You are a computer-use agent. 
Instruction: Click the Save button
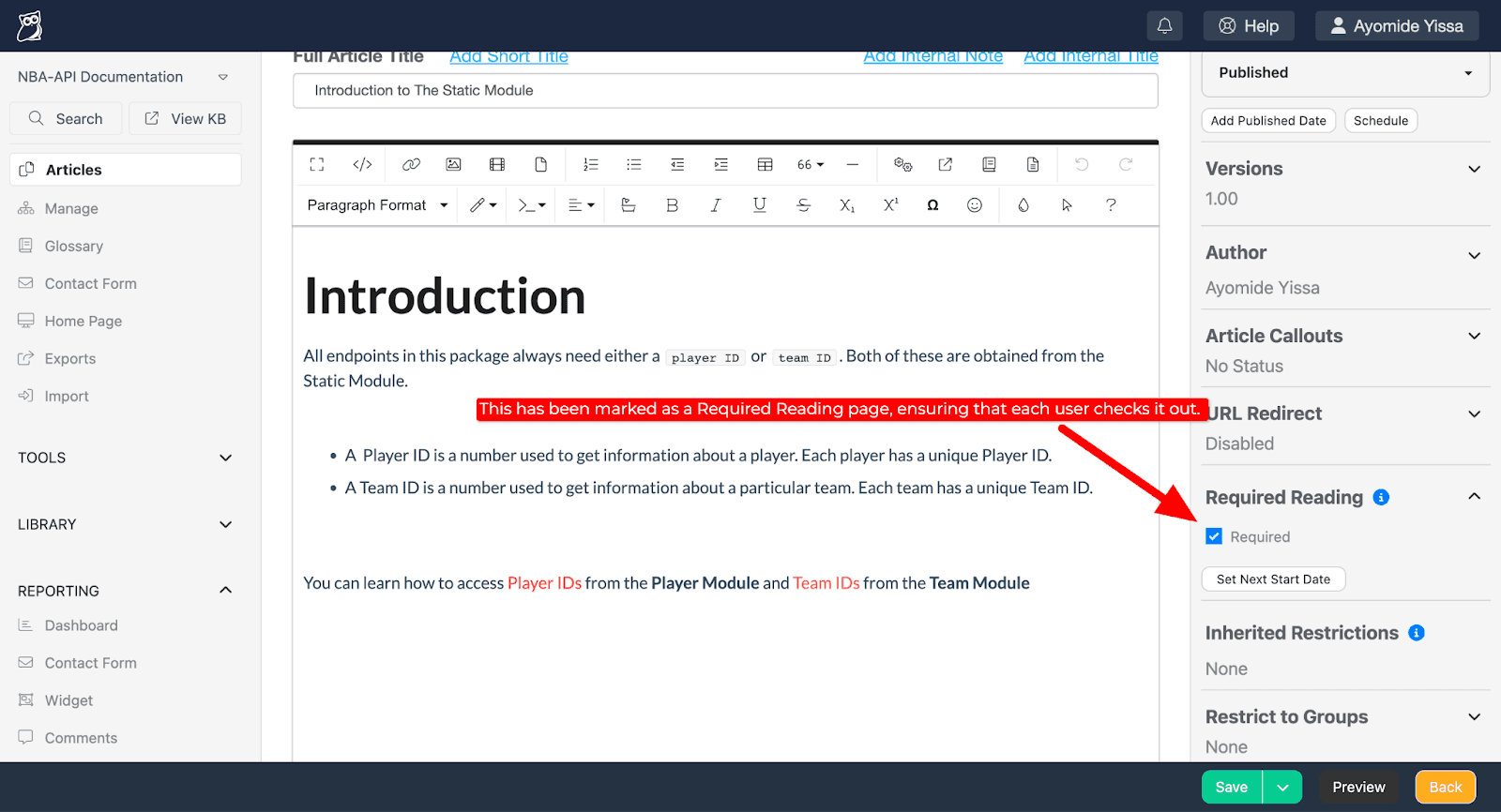click(x=1232, y=788)
